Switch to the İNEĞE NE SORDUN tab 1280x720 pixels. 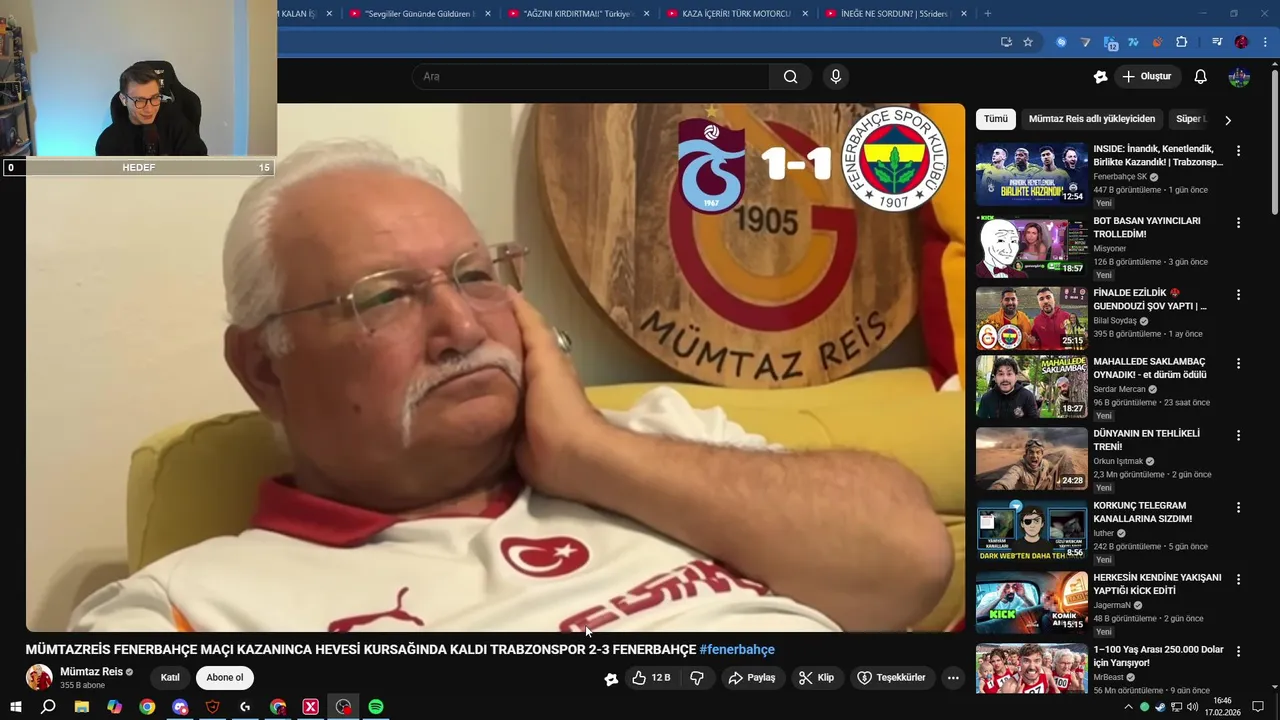tap(895, 14)
